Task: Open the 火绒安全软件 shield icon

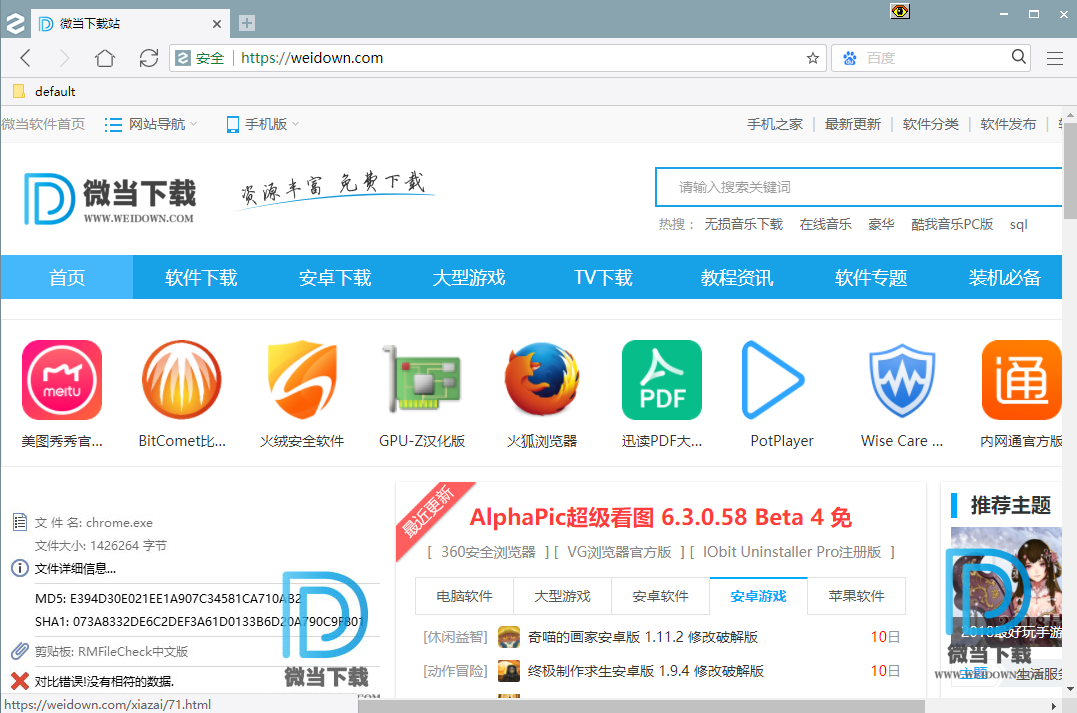Action: [302, 380]
